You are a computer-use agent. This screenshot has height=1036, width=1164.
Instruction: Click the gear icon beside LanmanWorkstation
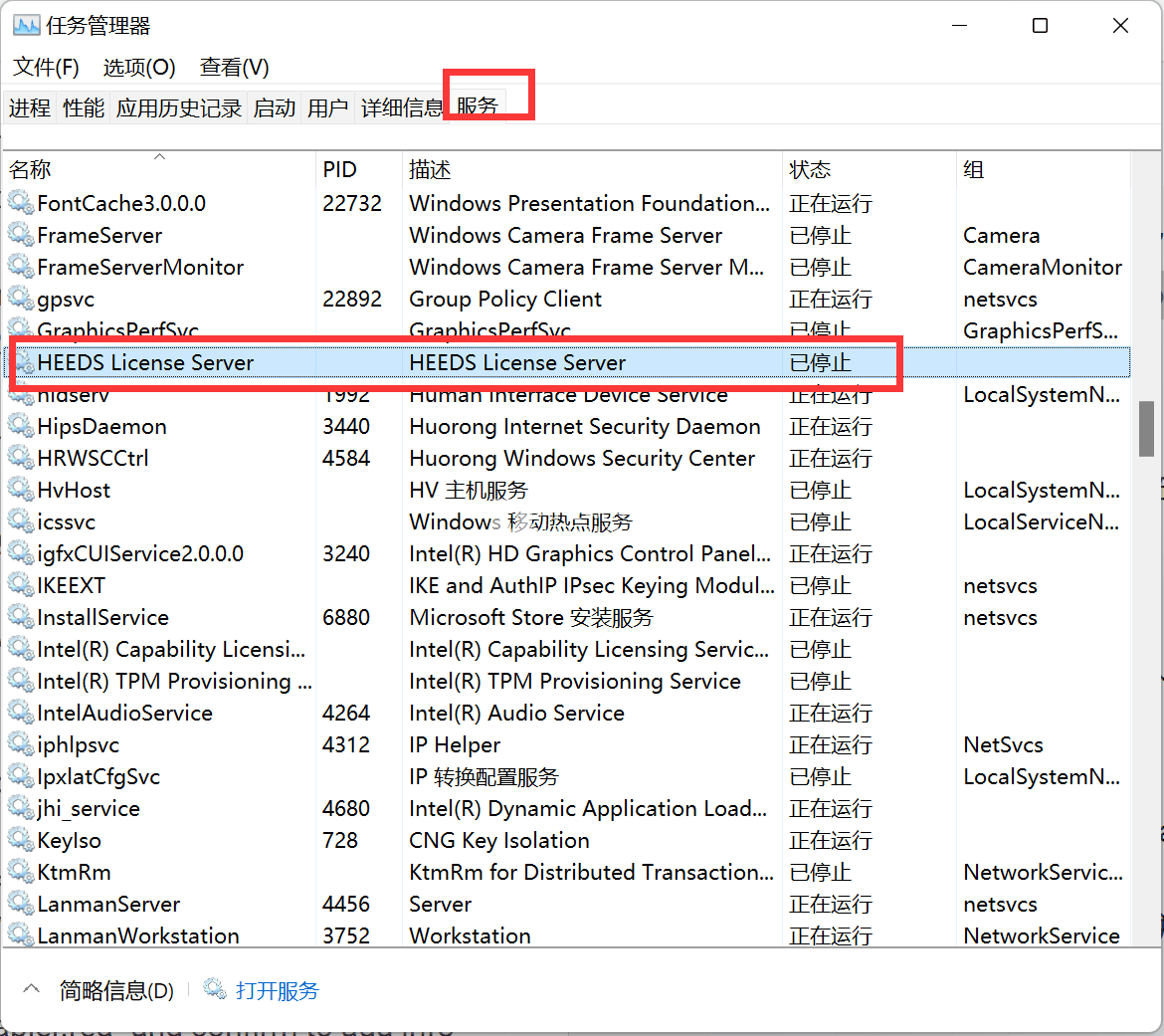coord(21,934)
